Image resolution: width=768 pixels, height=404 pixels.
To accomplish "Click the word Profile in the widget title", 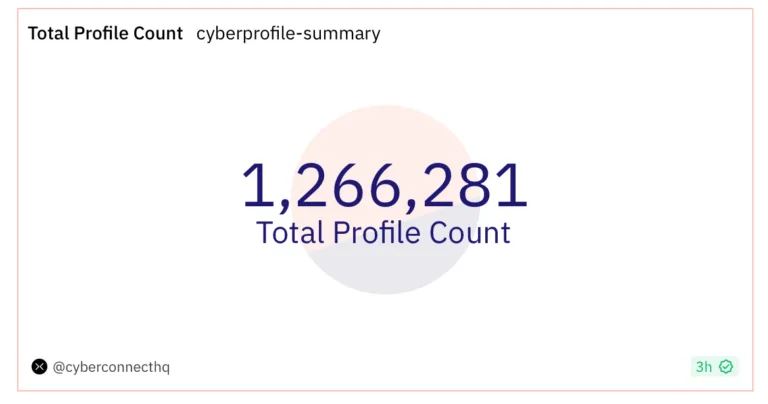I will coord(106,33).
